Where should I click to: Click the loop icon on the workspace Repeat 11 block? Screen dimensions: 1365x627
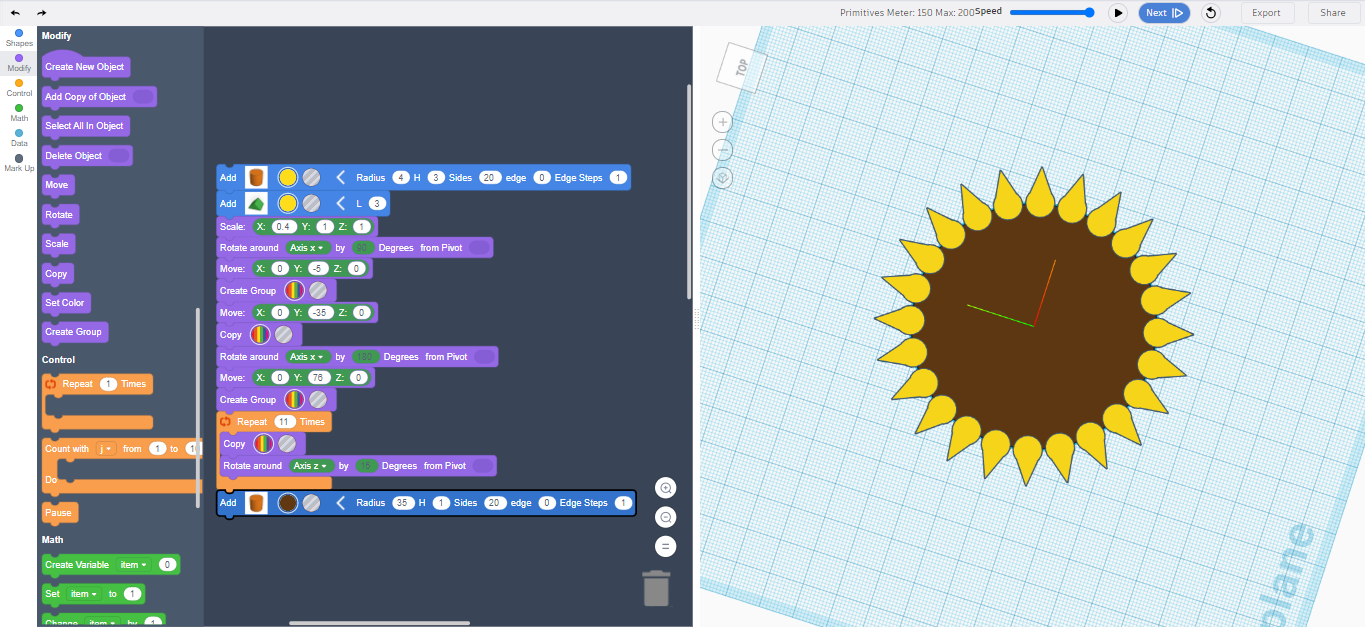[x=226, y=422]
